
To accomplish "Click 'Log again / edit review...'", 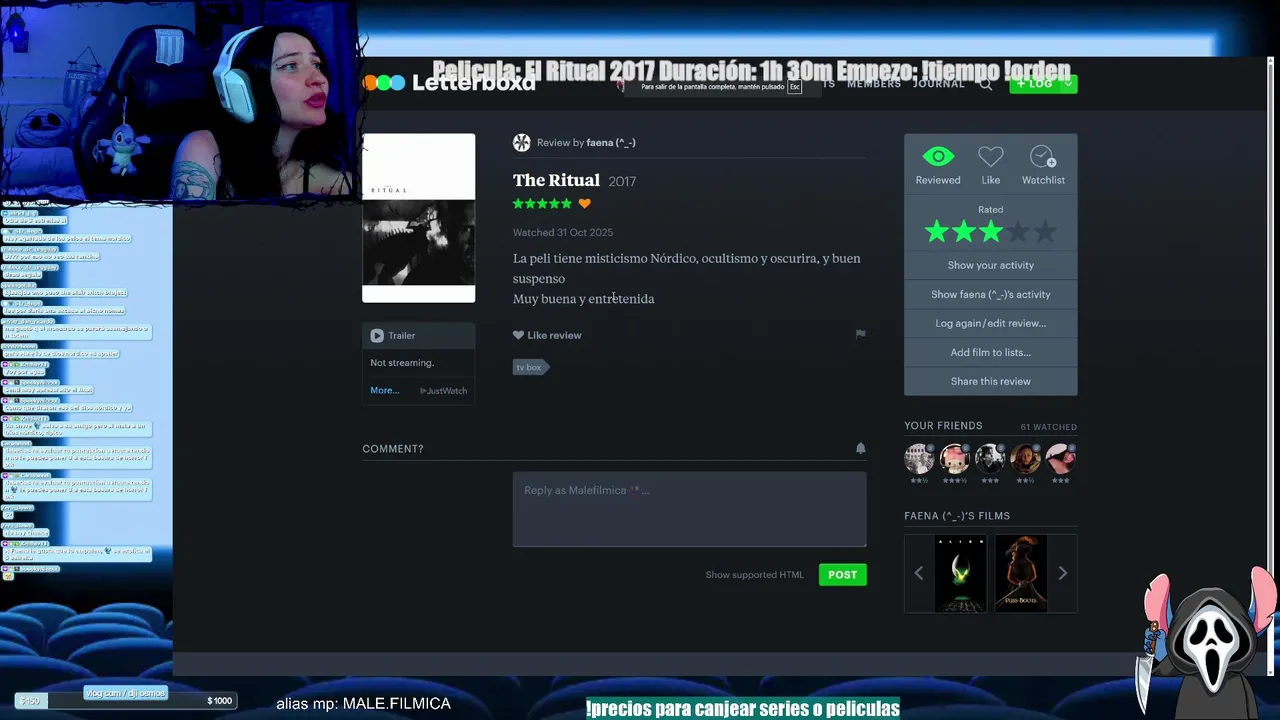I will [991, 323].
